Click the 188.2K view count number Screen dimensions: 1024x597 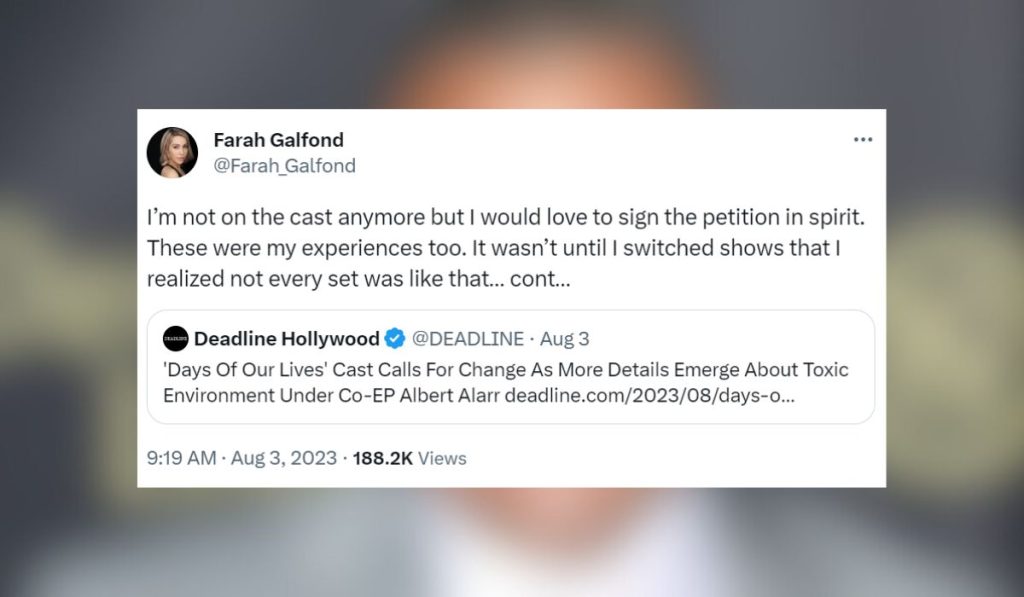[383, 458]
